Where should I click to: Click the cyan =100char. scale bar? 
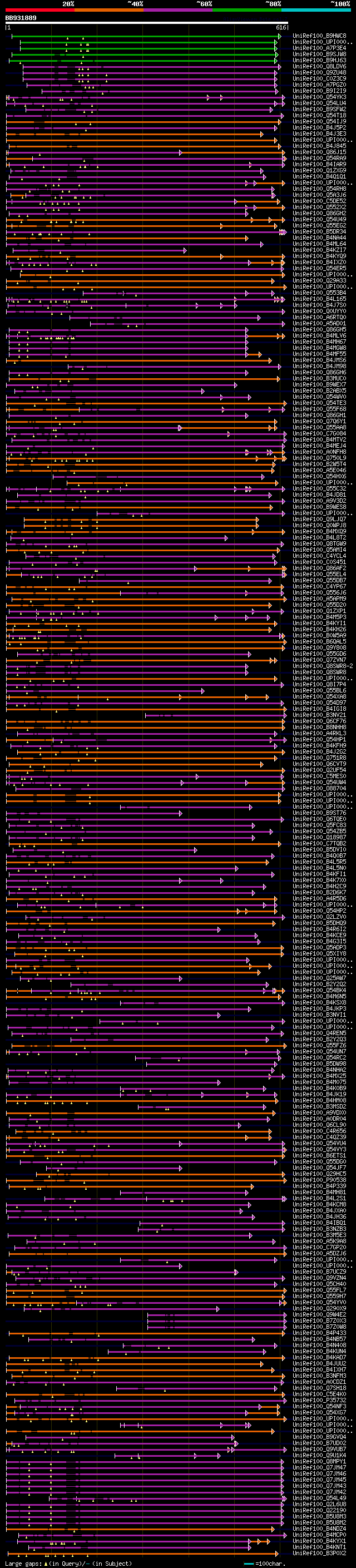point(248,1564)
